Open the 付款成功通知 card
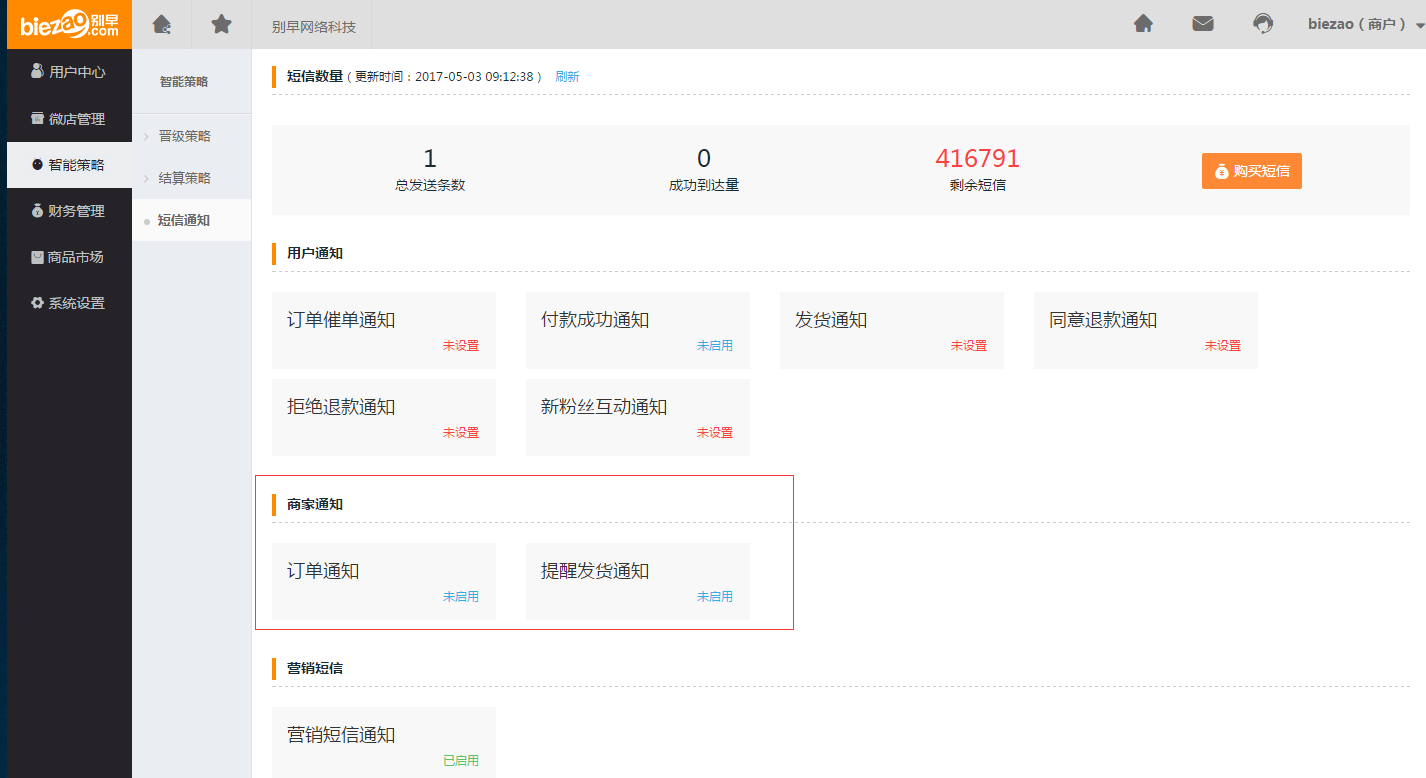The image size is (1426, 778). 638,330
